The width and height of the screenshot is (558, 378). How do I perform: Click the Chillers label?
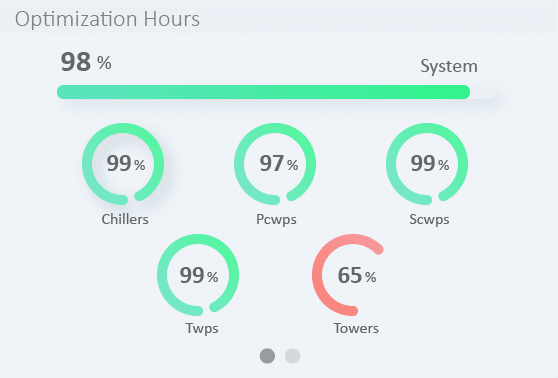click(x=125, y=219)
